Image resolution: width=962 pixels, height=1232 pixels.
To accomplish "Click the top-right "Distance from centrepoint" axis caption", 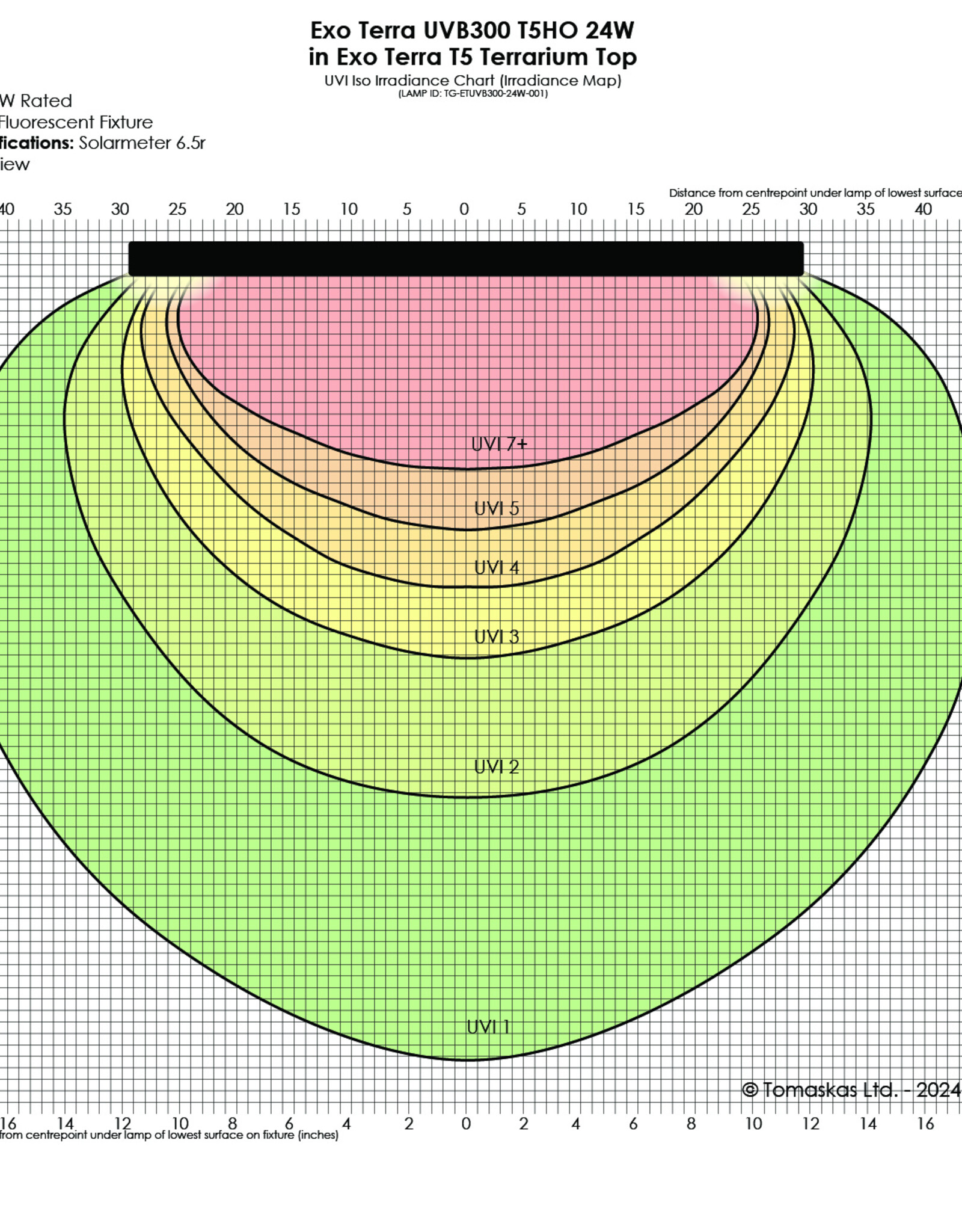I will click(x=815, y=193).
